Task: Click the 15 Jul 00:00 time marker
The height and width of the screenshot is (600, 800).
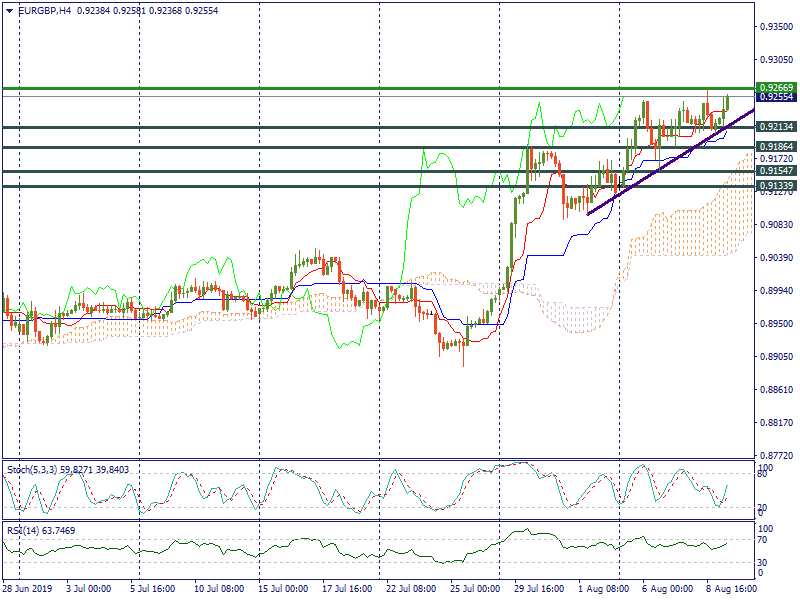Action: 282,590
